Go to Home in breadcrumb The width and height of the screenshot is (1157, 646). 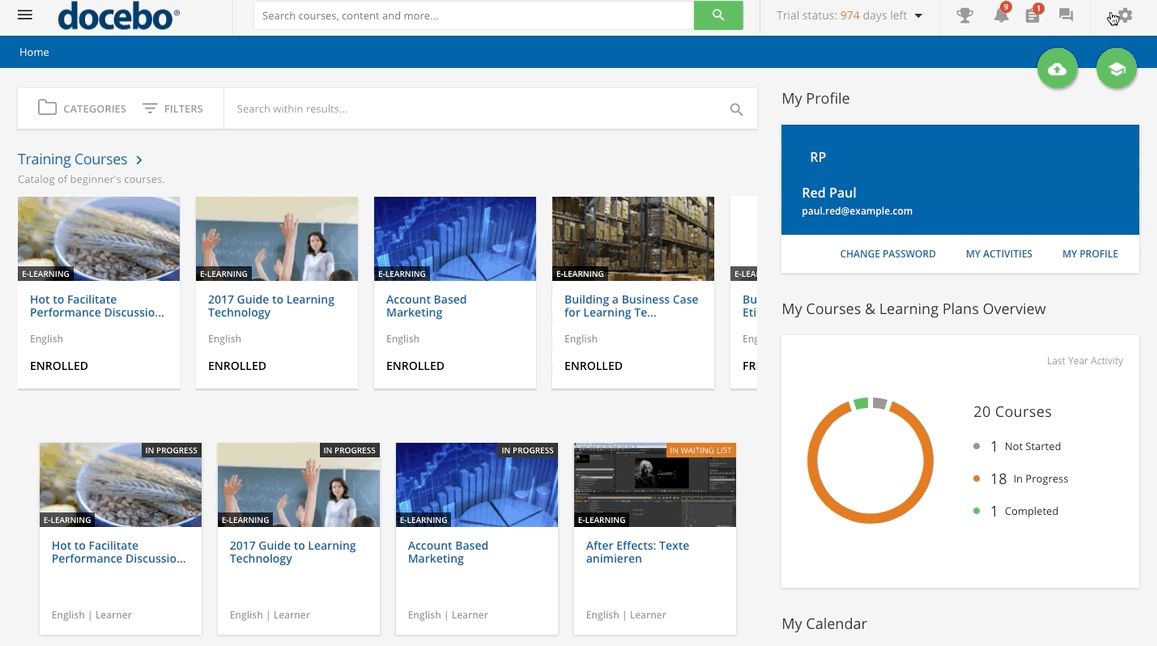tap(34, 52)
